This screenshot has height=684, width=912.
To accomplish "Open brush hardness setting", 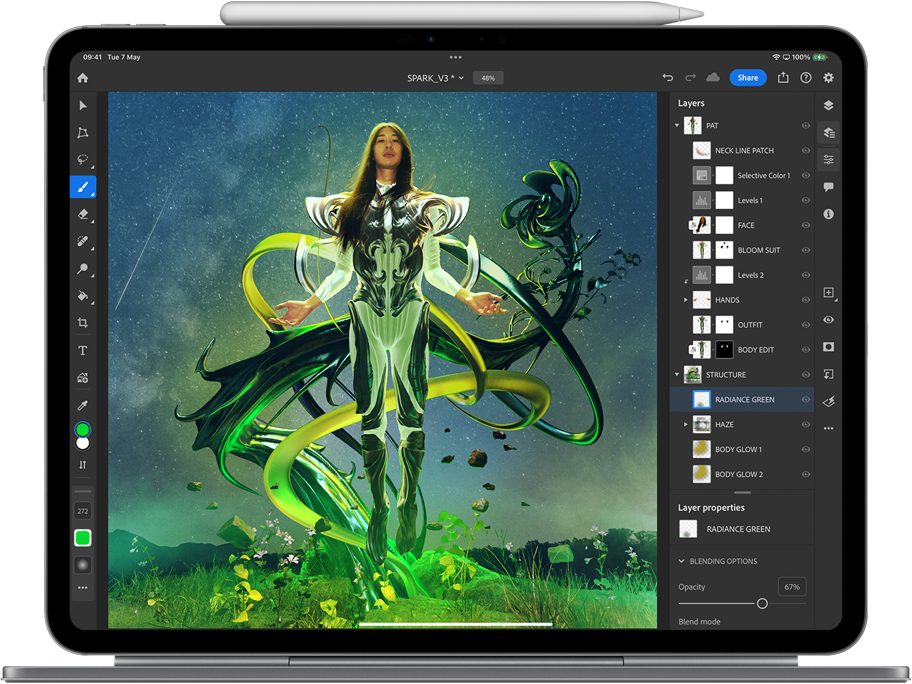I will [83, 565].
